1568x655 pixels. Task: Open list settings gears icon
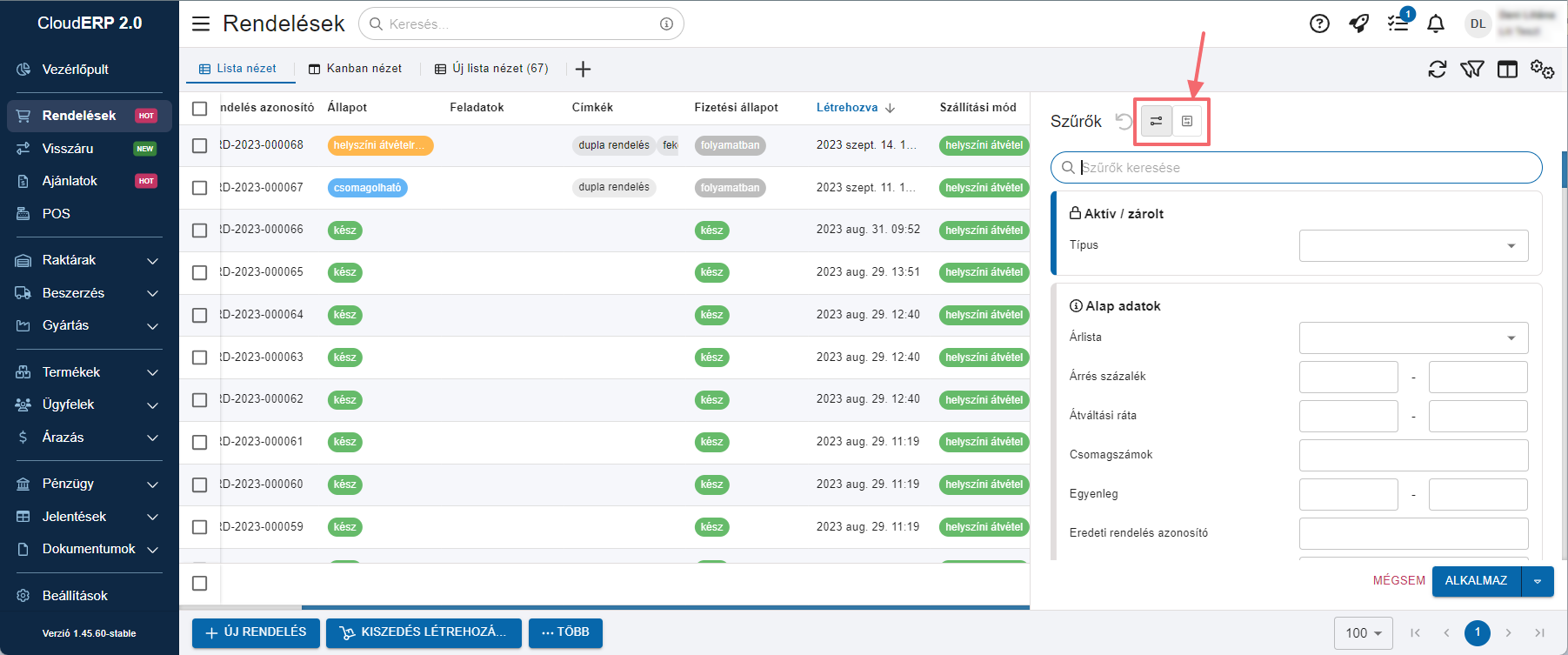point(1542,70)
